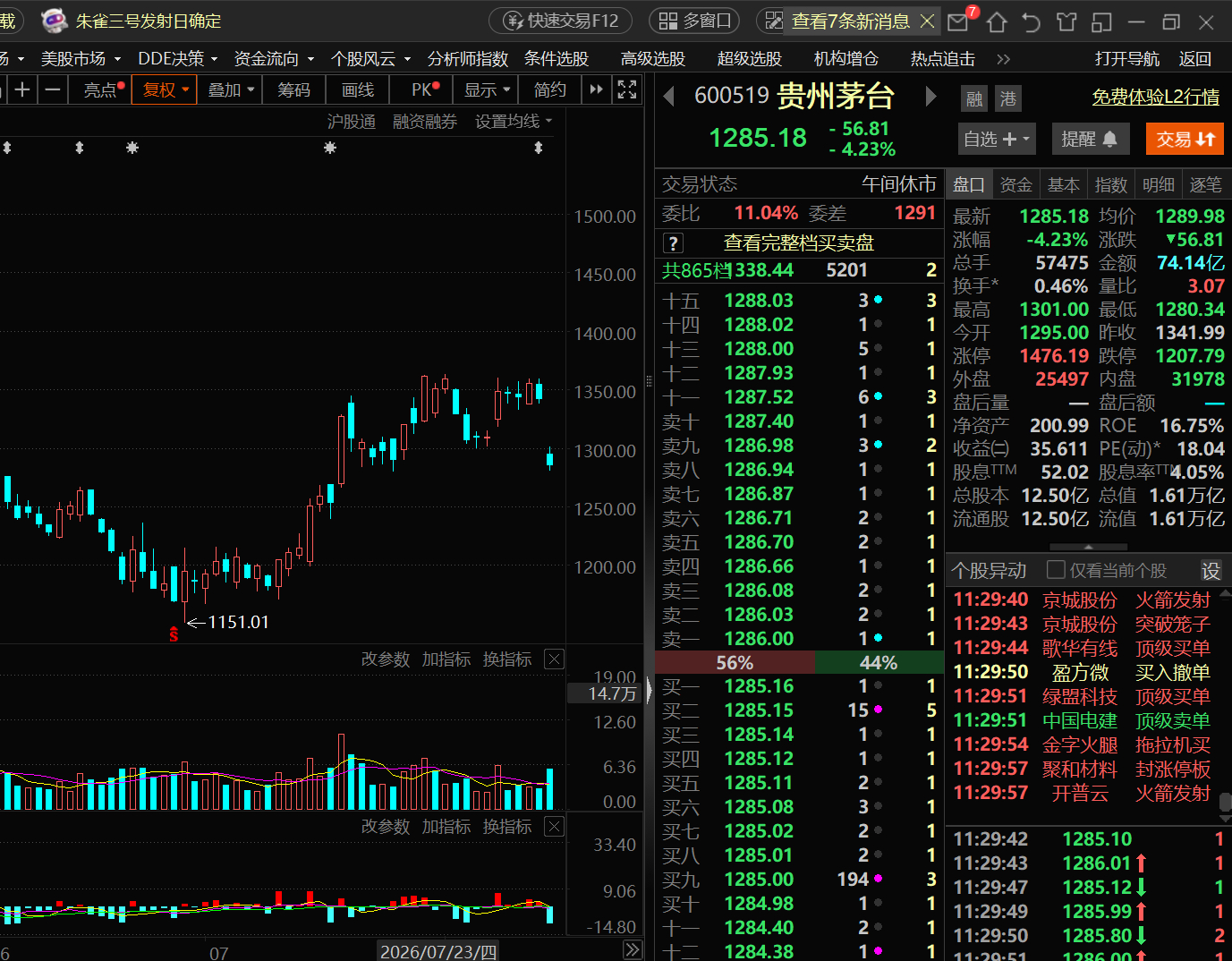The image size is (1232, 961).
Task: Click the mini-window icon beside the shirt icon
Action: pyautogui.click(x=1101, y=21)
